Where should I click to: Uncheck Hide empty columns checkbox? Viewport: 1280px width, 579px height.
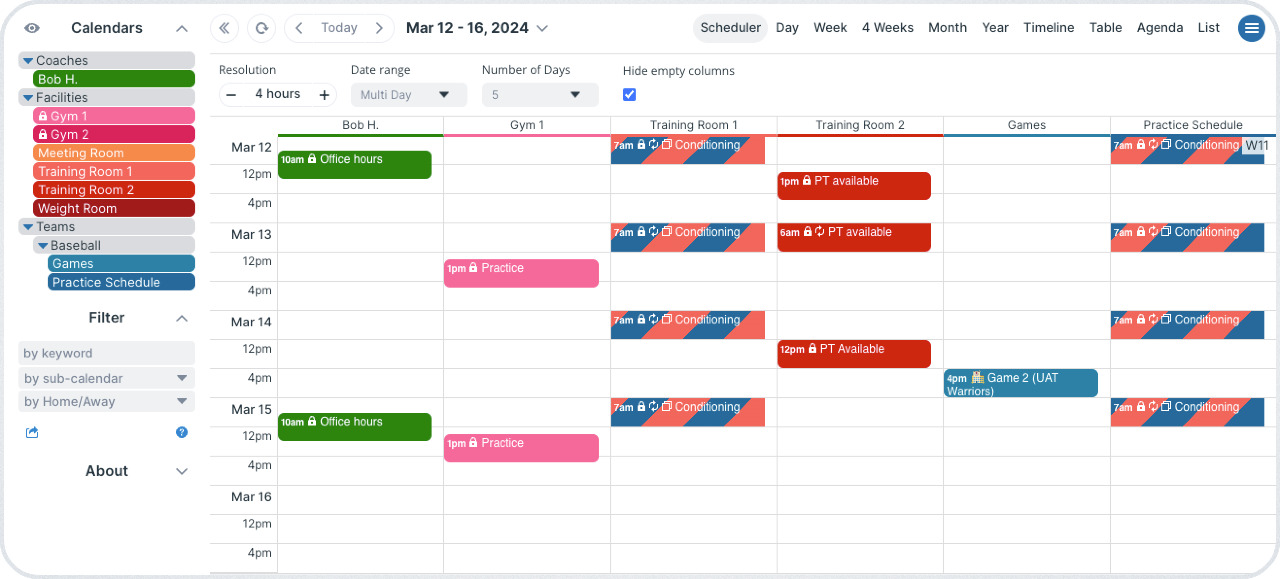pyautogui.click(x=629, y=95)
